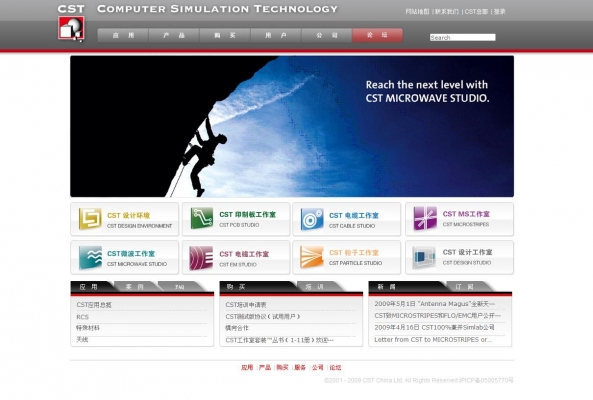Open the Antenna Magus news item
Viewport: 593px width, 400px height.
tap(435, 304)
